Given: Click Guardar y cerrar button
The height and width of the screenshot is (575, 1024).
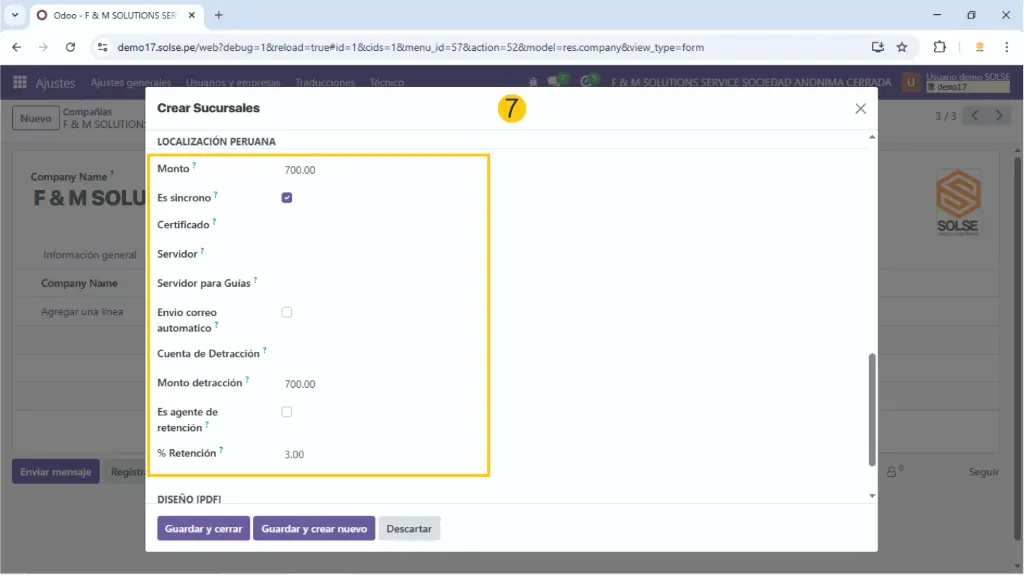Looking at the screenshot, I should [203, 528].
